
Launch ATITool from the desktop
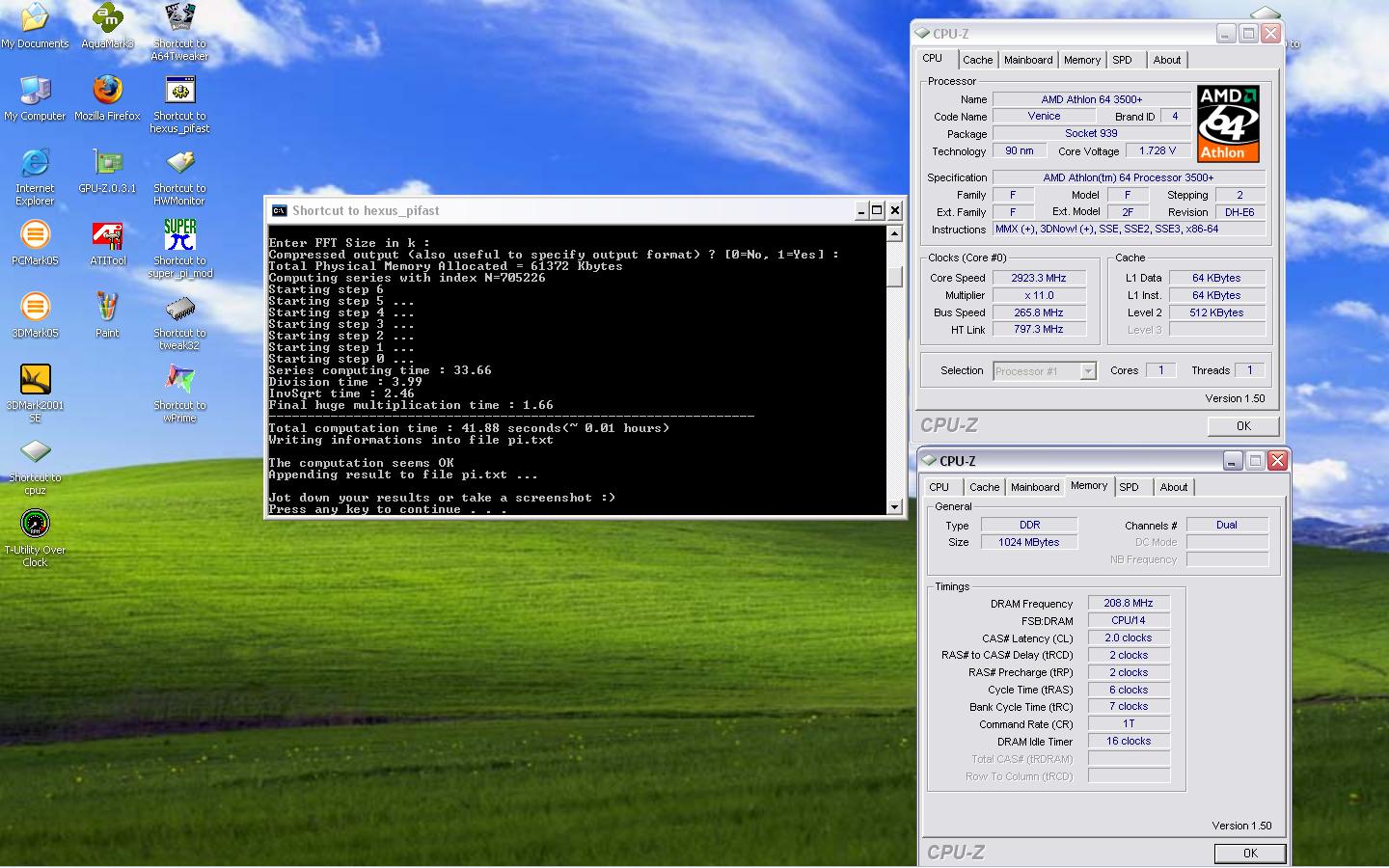click(x=107, y=243)
